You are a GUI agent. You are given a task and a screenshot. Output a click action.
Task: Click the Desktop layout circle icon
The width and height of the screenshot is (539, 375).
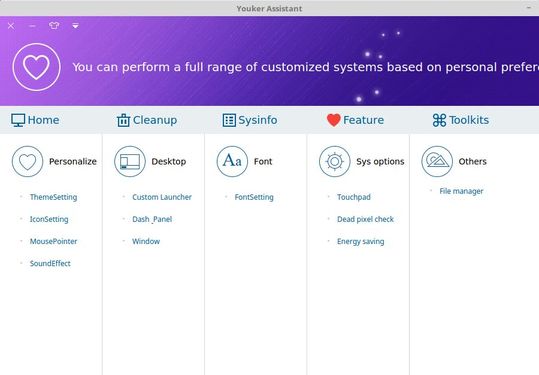coord(130,162)
